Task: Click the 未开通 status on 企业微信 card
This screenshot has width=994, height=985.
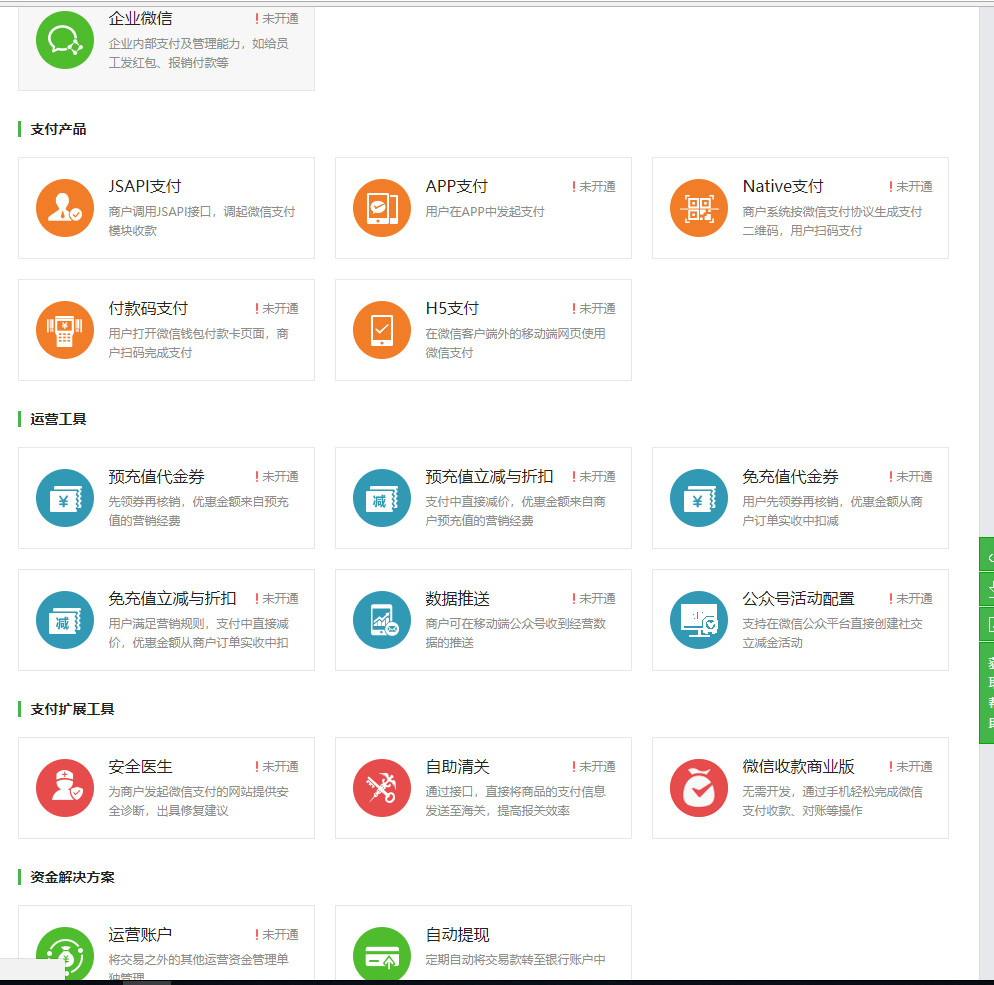Action: pyautogui.click(x=277, y=19)
